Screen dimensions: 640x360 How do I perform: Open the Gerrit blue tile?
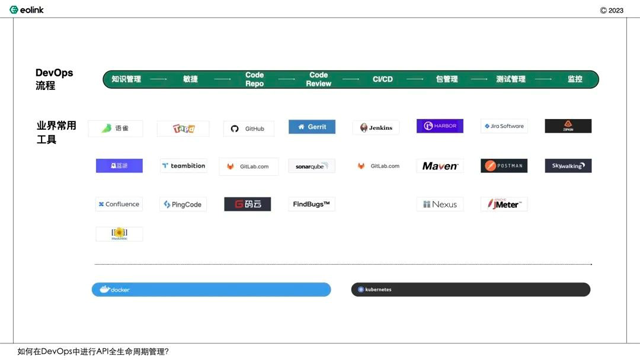point(312,127)
